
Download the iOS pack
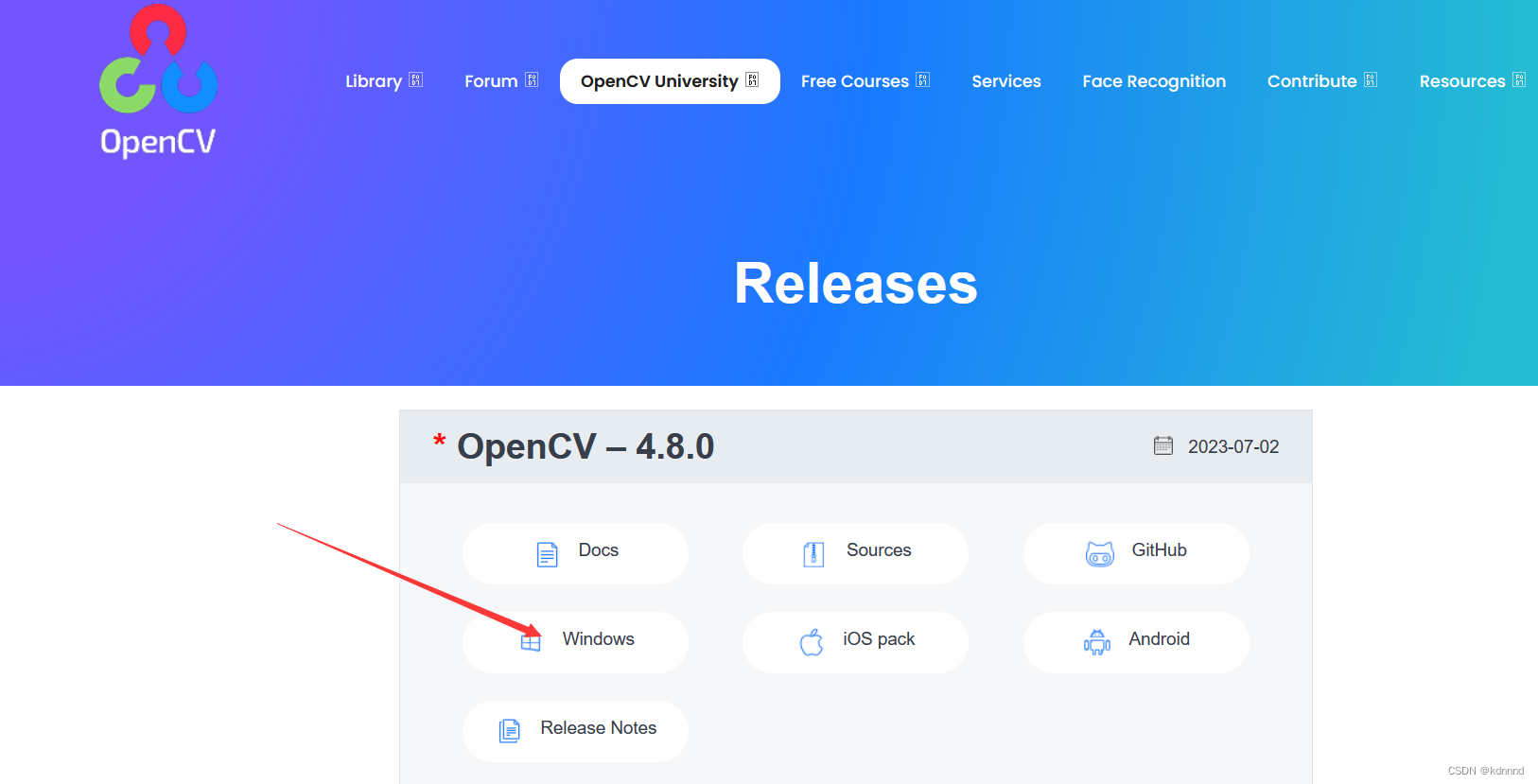855,642
